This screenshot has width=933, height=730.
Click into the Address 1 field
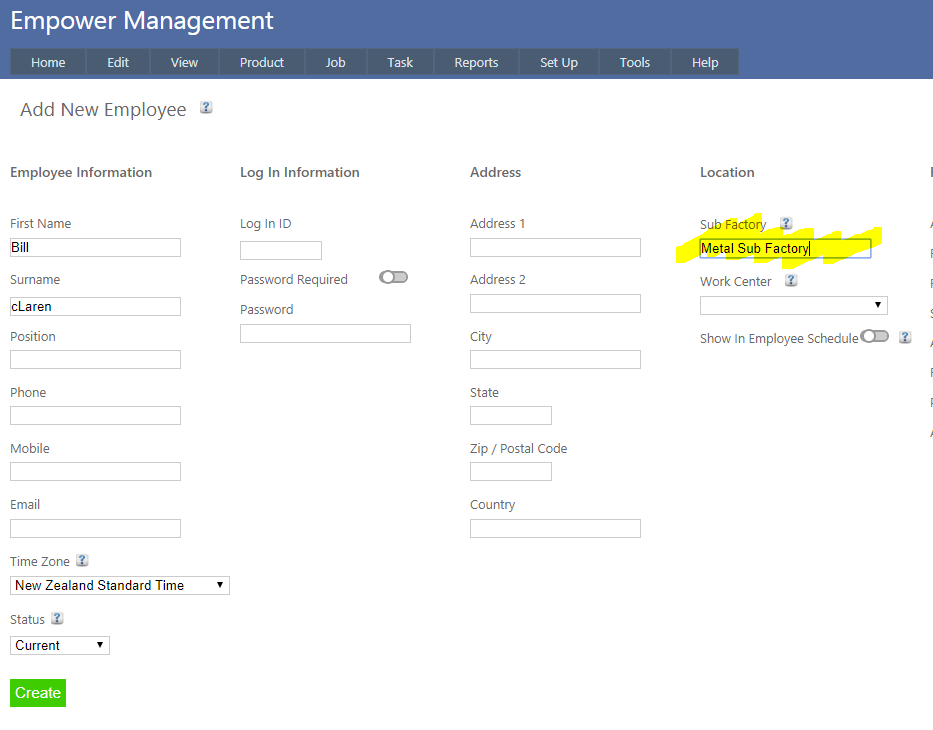click(x=555, y=247)
